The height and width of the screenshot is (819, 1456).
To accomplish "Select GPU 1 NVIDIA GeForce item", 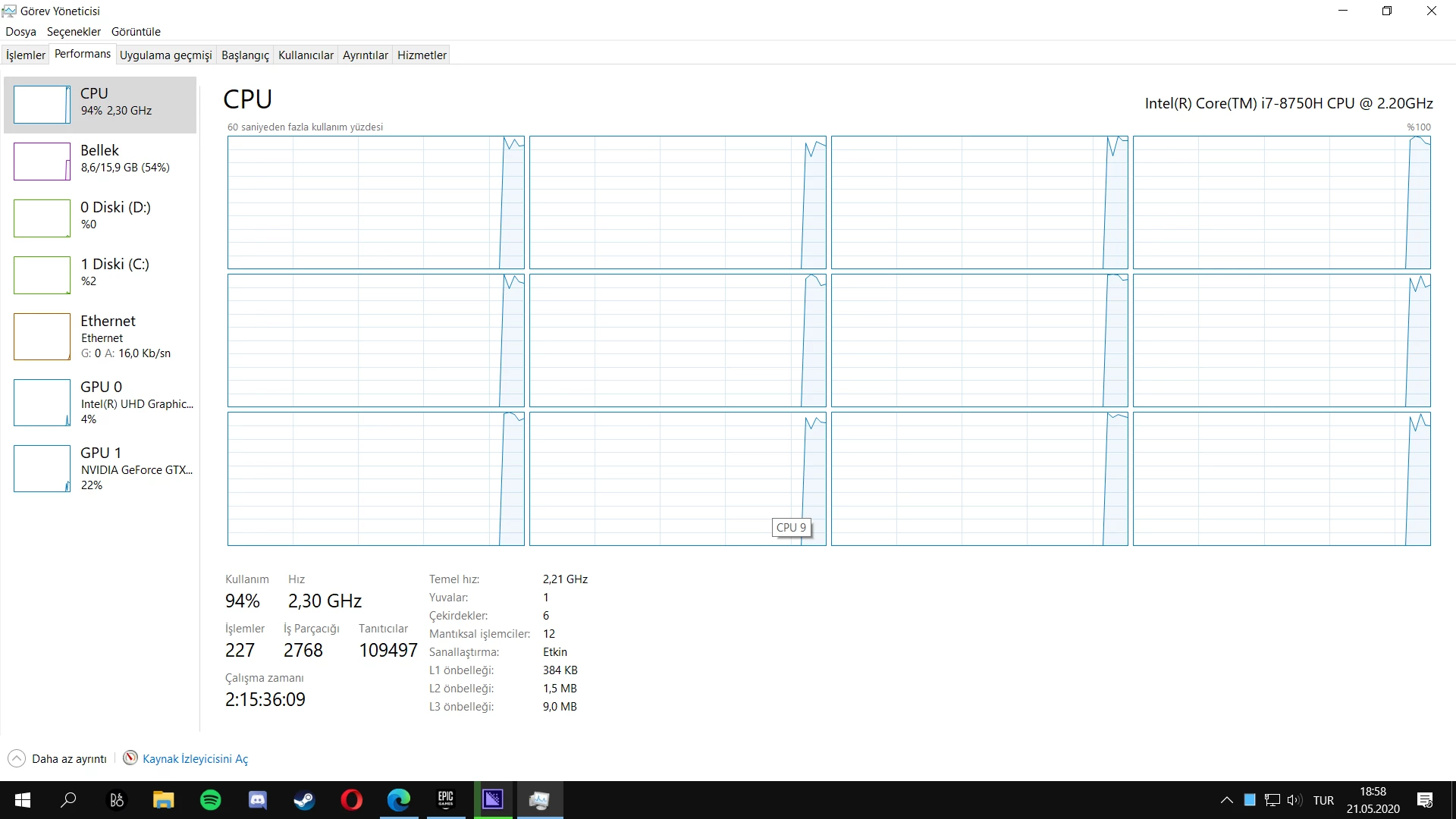I will click(x=99, y=469).
